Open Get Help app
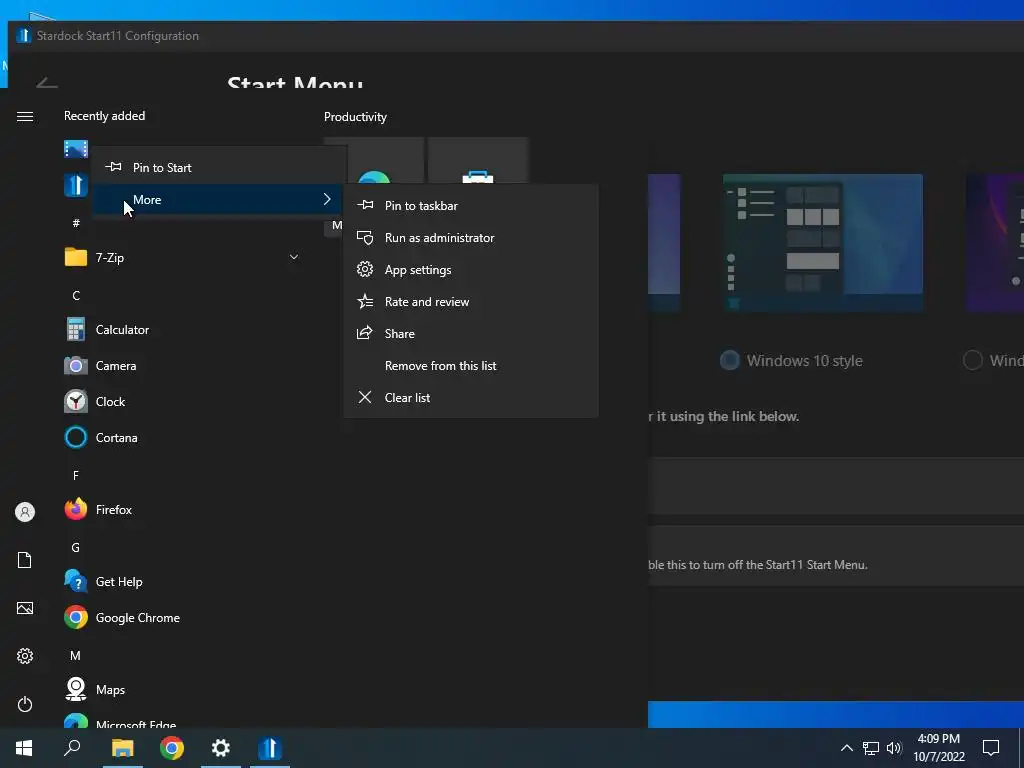1024x768 pixels. tap(183, 581)
